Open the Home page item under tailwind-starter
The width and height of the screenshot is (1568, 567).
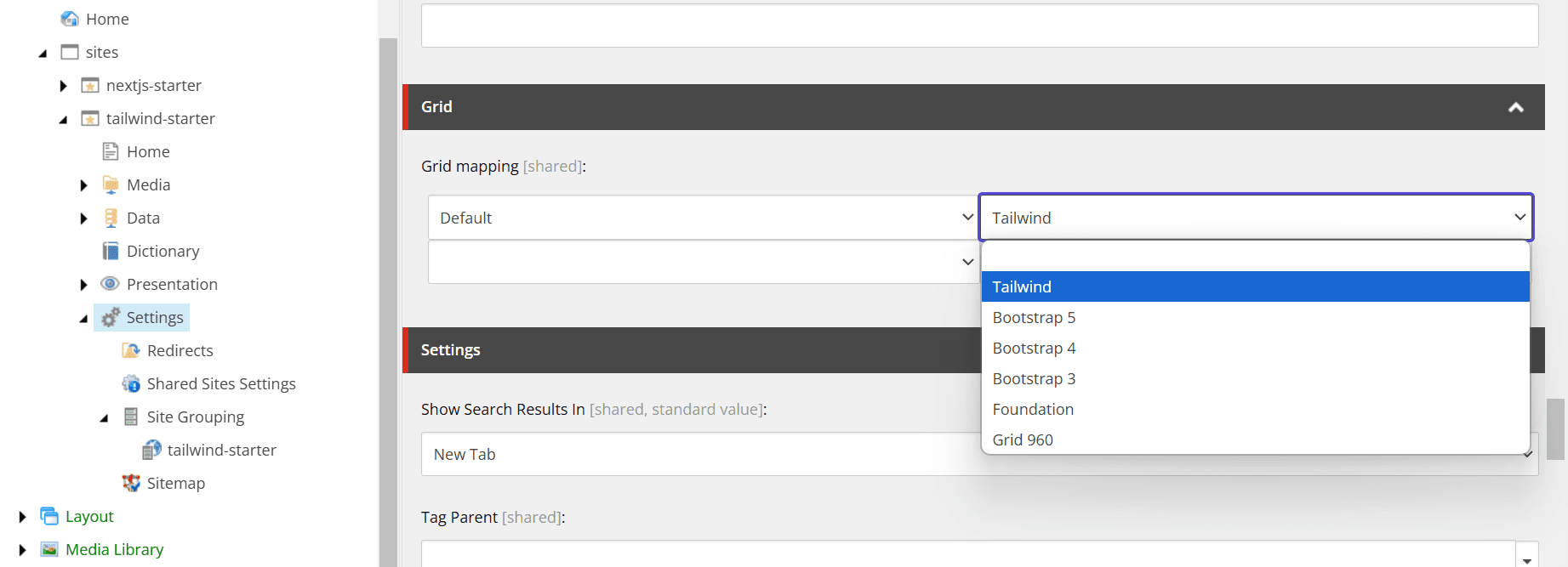pos(148,151)
